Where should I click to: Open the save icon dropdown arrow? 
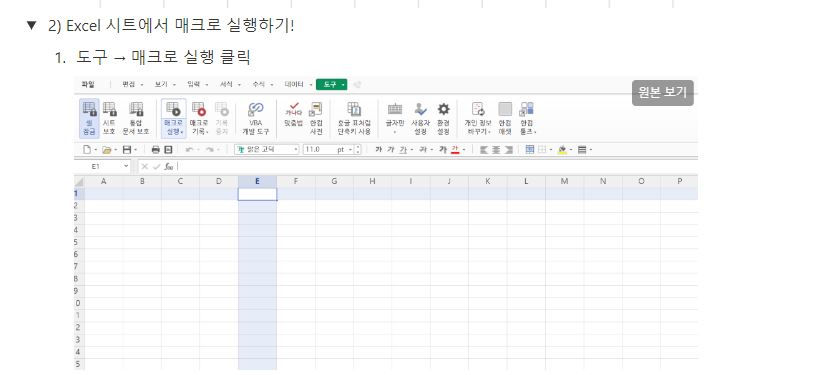pos(134,150)
